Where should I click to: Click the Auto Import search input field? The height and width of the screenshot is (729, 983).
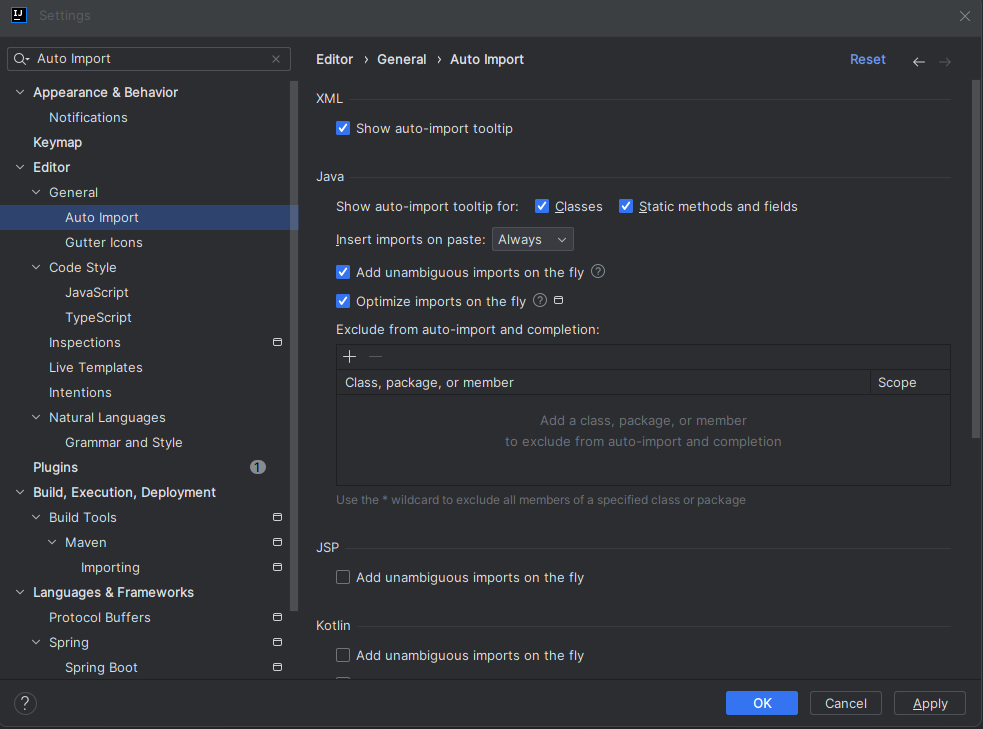click(x=150, y=59)
